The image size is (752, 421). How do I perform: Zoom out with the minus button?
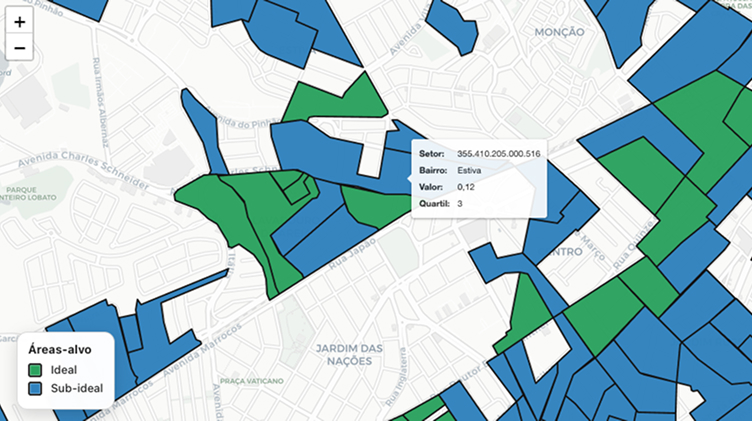tap(19, 47)
